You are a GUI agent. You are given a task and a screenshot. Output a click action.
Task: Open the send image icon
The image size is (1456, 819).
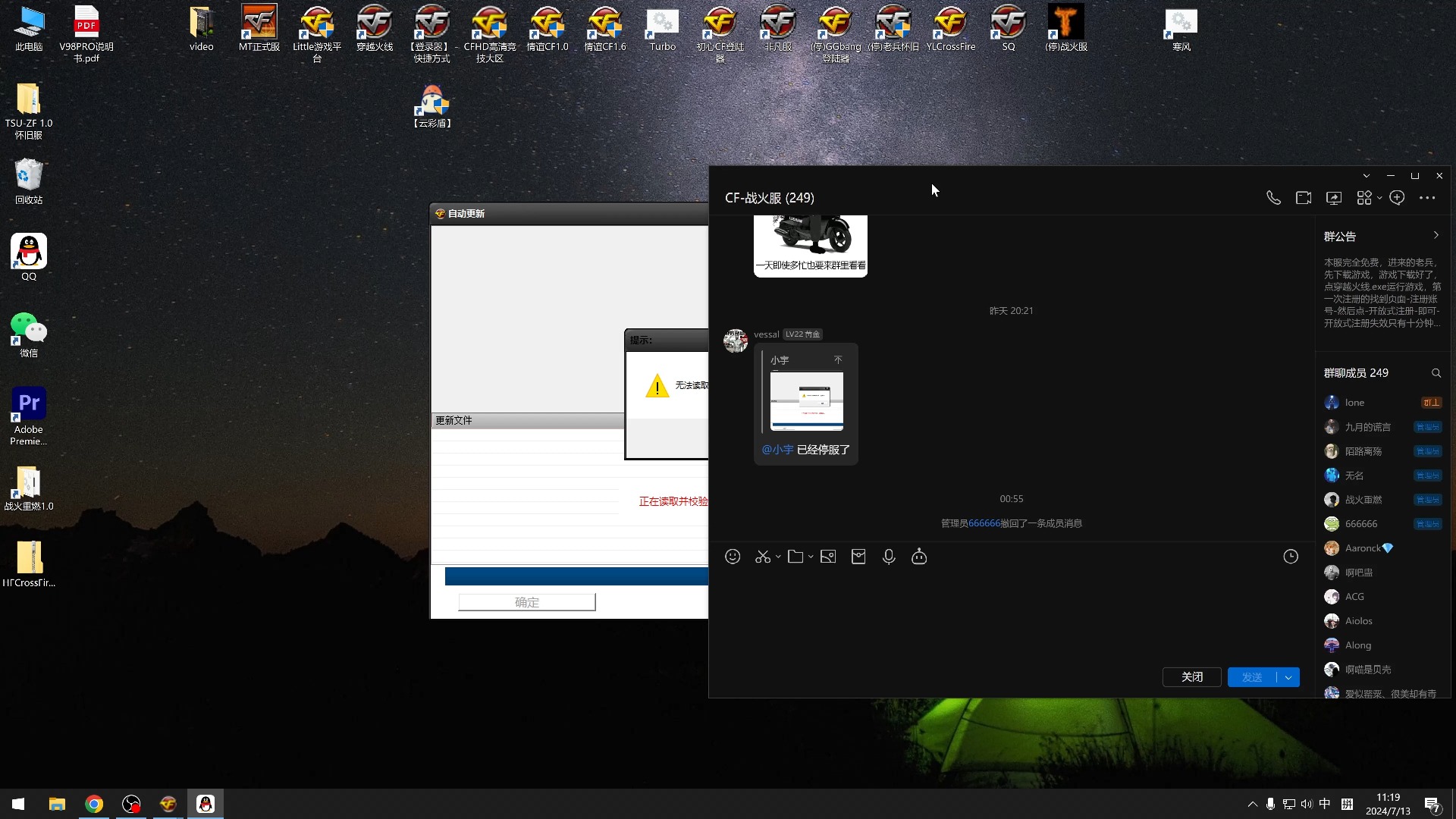click(x=828, y=557)
